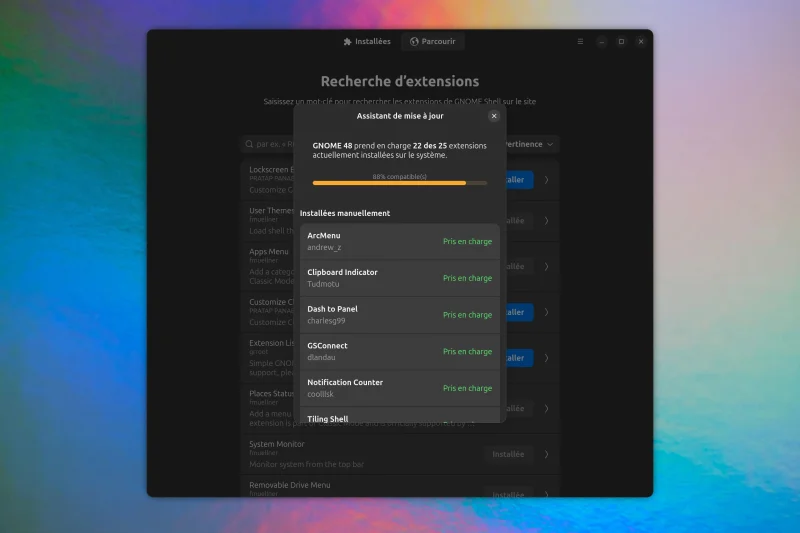Expand the System Monitor row chevron
Screen dimensions: 800x533
click(x=546, y=454)
